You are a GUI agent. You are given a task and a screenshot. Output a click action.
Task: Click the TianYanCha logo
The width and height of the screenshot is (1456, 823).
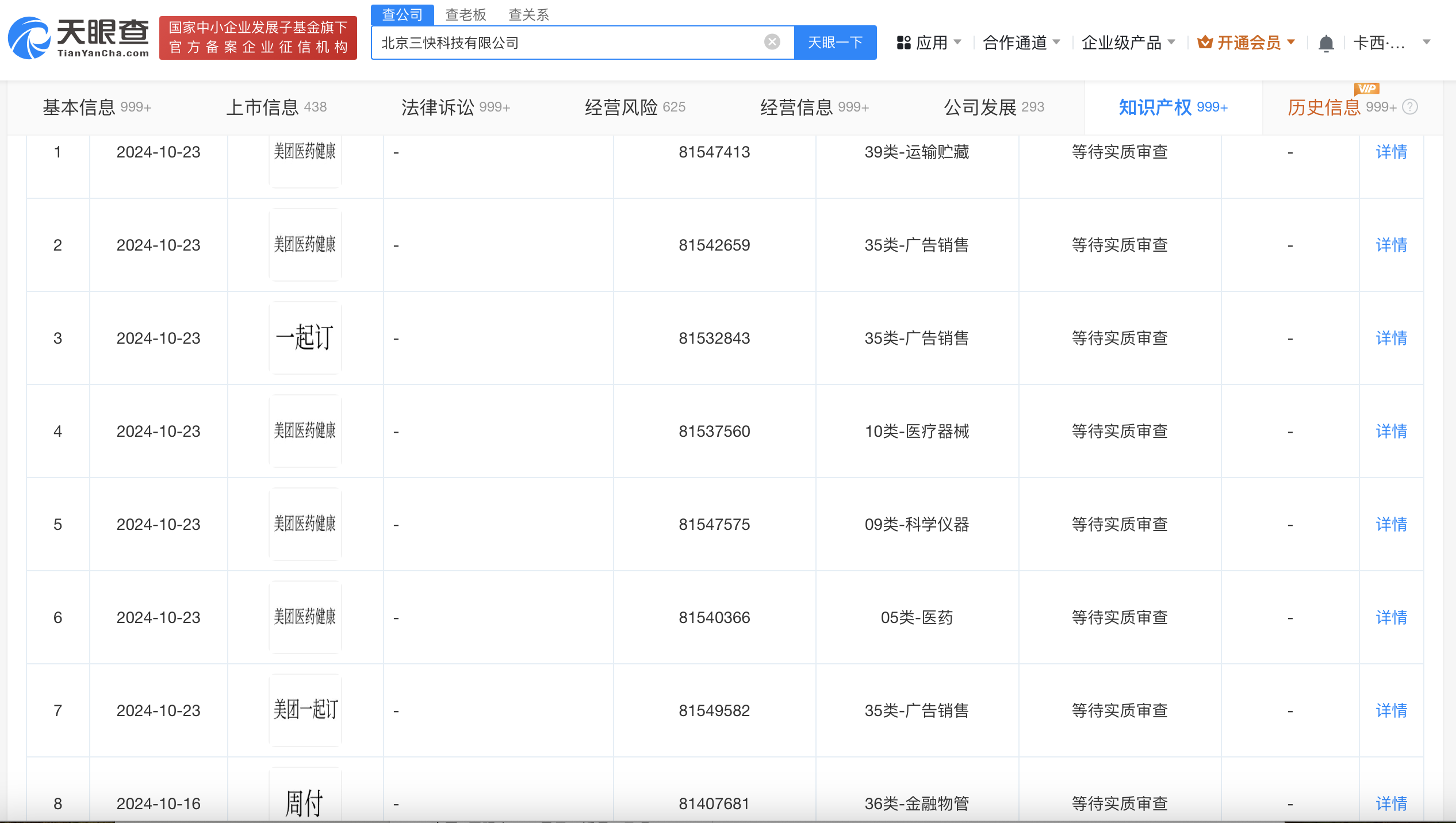coord(79,38)
